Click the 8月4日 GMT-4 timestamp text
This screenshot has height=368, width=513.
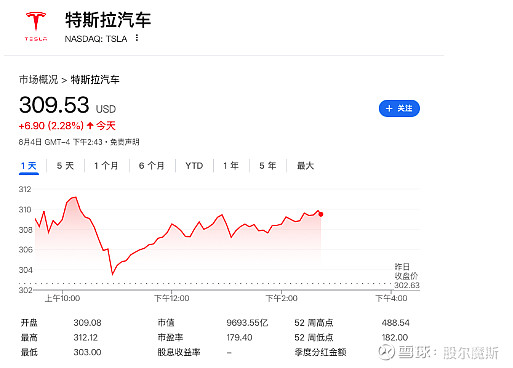60,142
